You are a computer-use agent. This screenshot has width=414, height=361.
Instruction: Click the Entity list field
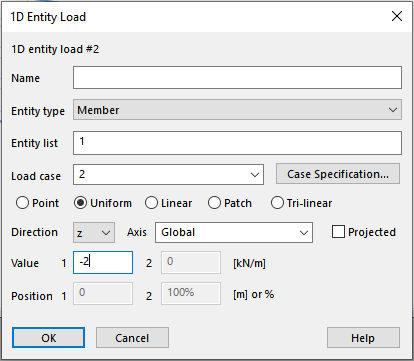pyautogui.click(x=237, y=143)
